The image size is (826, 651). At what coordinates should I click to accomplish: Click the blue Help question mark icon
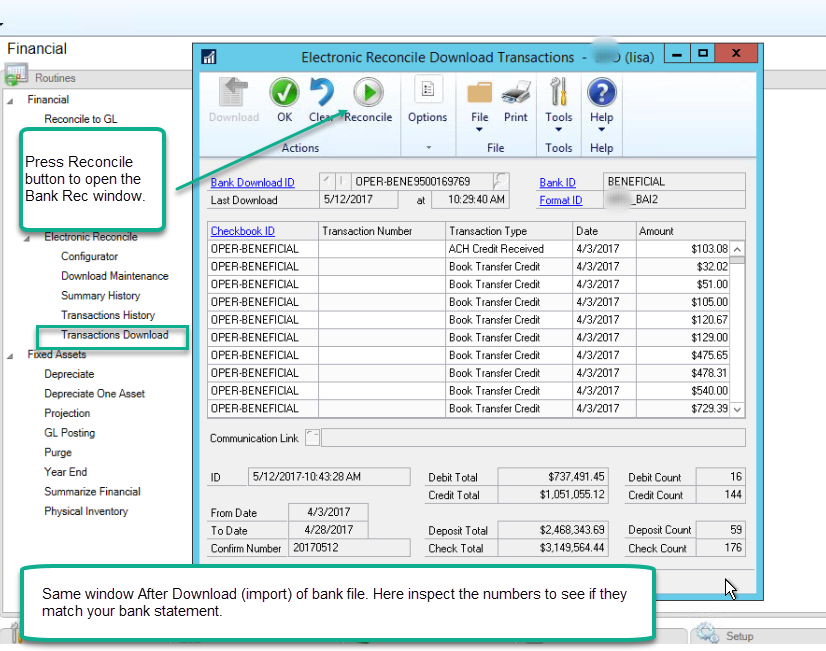[x=600, y=90]
